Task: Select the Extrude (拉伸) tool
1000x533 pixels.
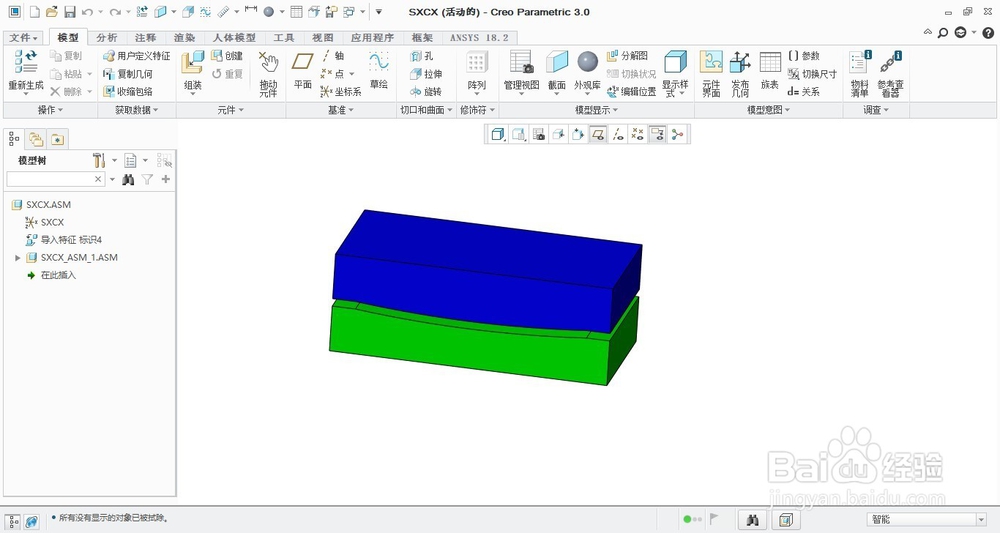Action: pyautogui.click(x=426, y=74)
